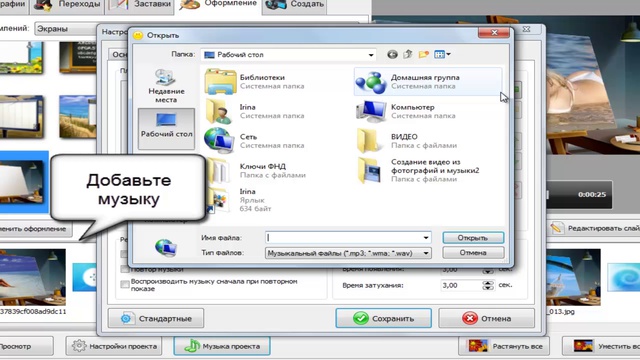Click the blue swirl transition thumbnail
This screenshot has width=640, height=360.
(624, 278)
